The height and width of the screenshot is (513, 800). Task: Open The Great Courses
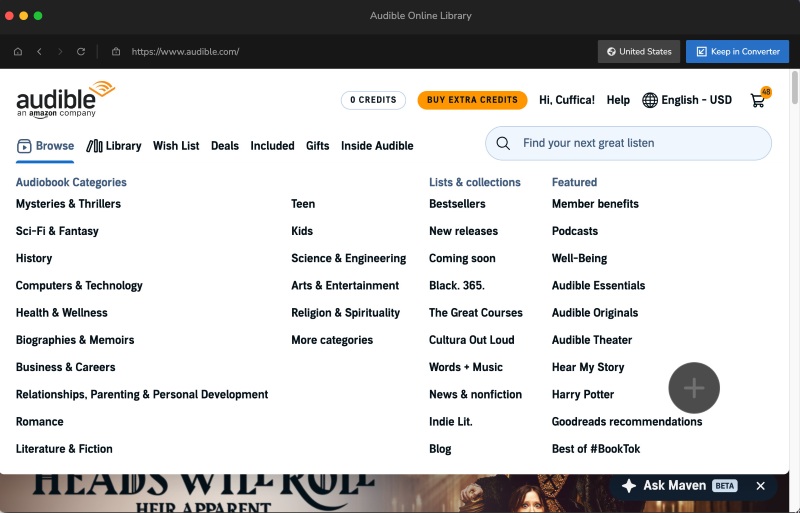coord(476,313)
